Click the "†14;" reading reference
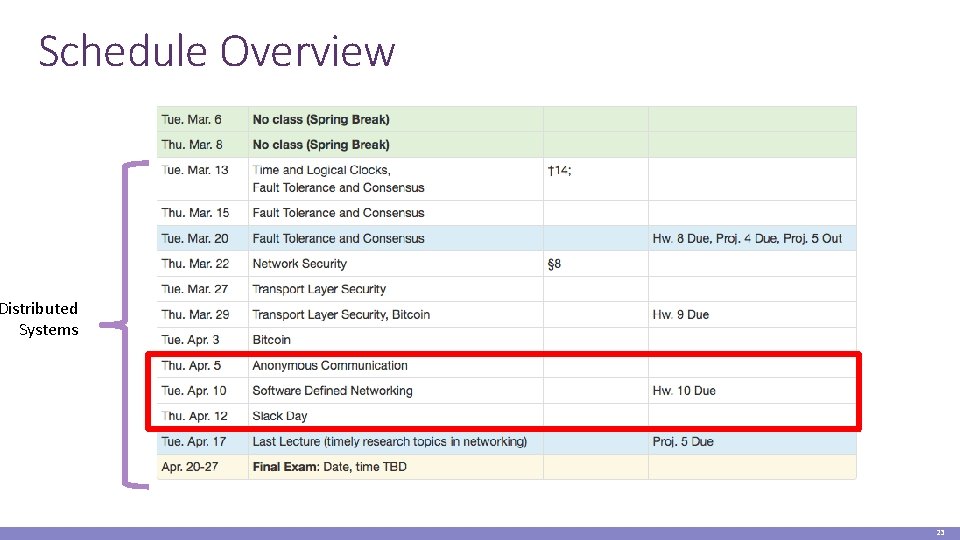Viewport: 960px width, 540px height. [560, 170]
